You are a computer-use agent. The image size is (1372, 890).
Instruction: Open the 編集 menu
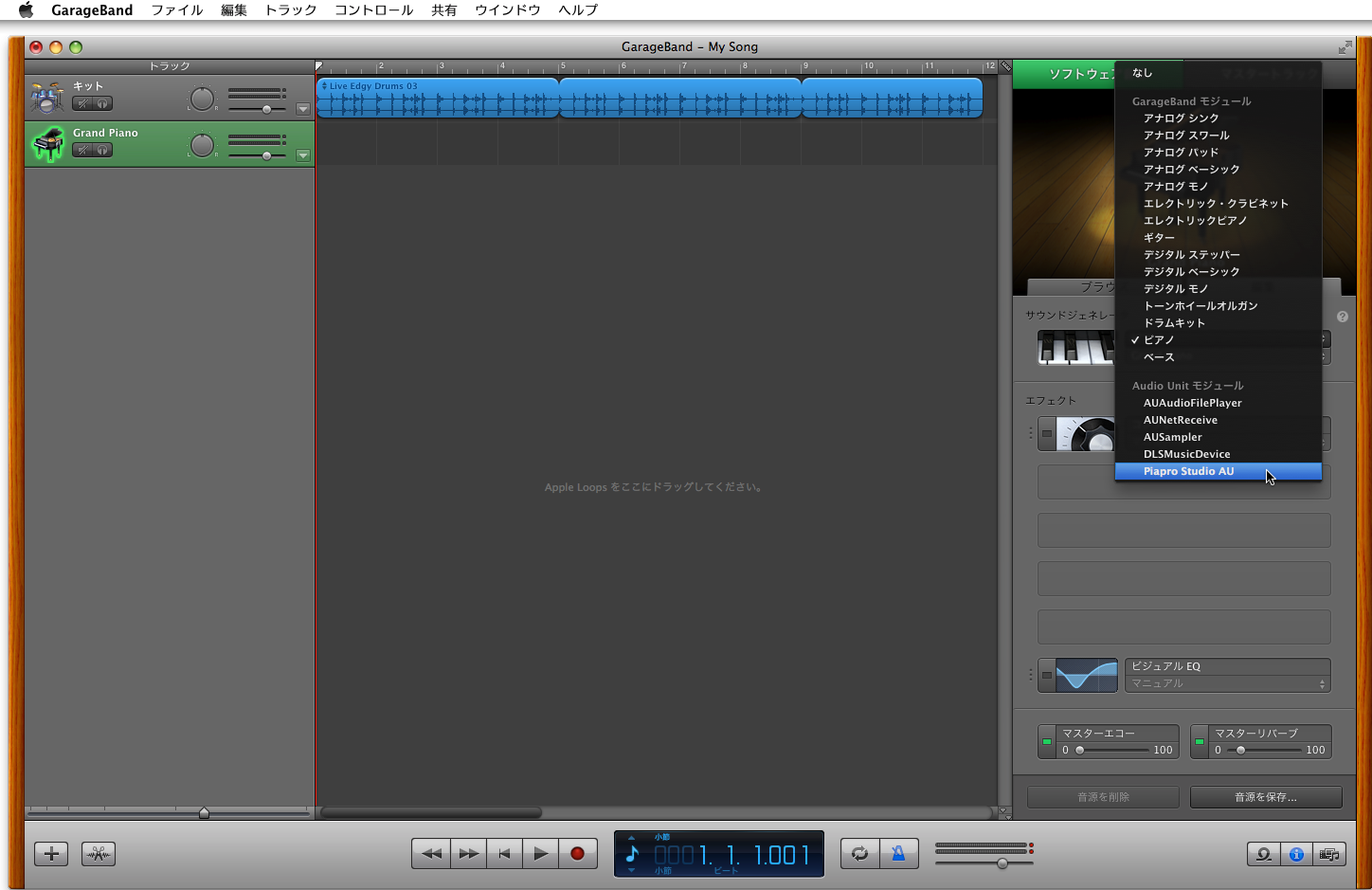coord(234,10)
